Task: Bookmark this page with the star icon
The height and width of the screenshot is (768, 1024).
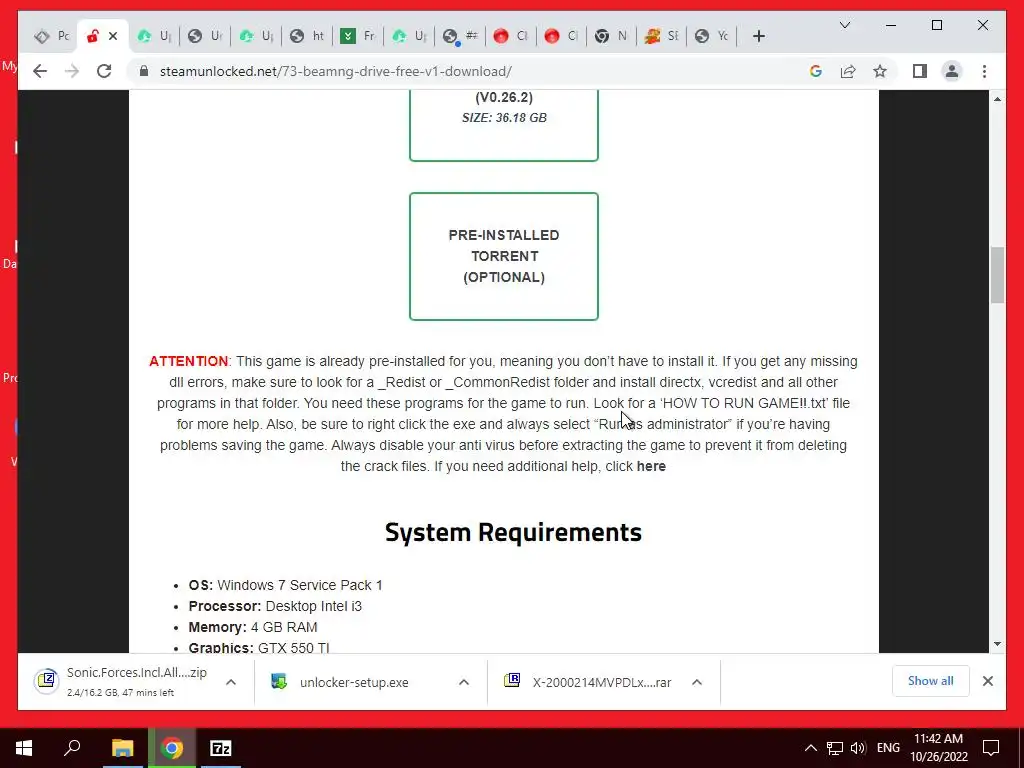Action: tap(880, 71)
